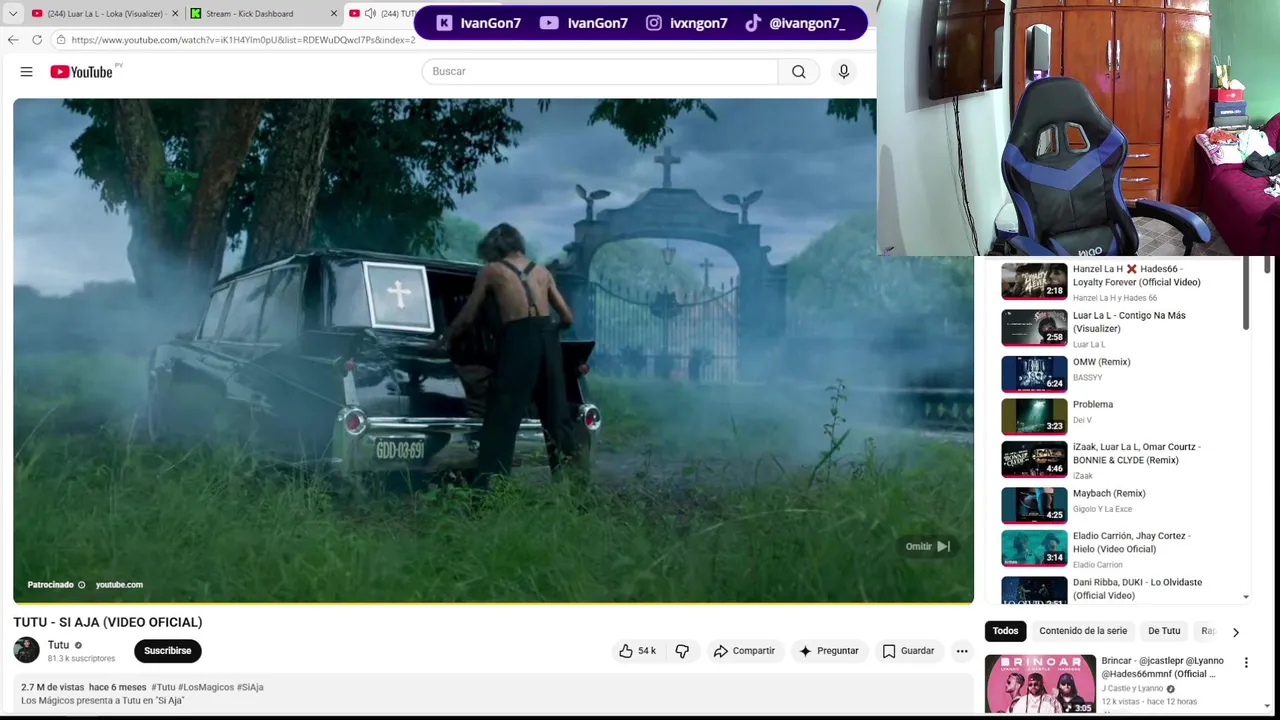Screen dimensions: 1280x720
Task: Dislike the video
Action: point(682,651)
